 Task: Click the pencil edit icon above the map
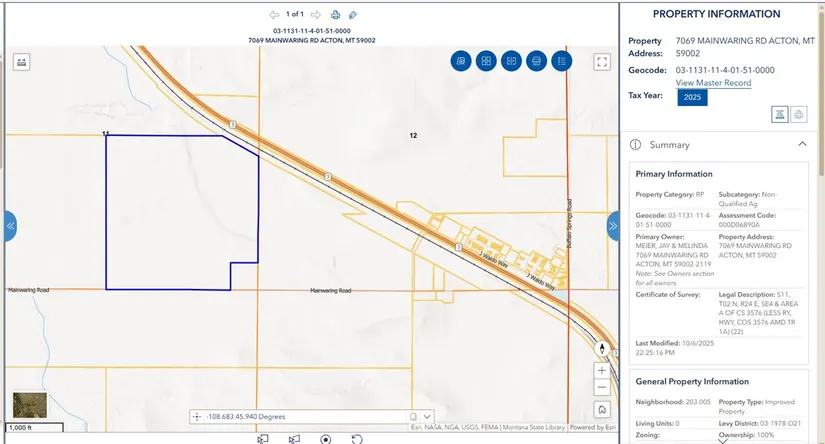353,15
